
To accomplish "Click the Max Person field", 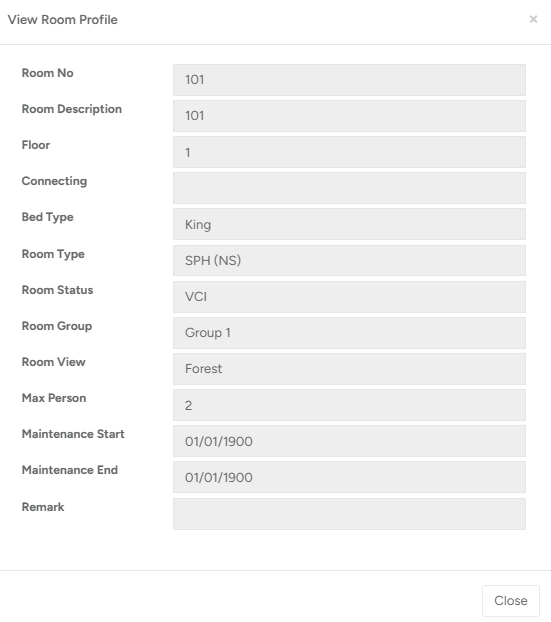I will [349, 405].
